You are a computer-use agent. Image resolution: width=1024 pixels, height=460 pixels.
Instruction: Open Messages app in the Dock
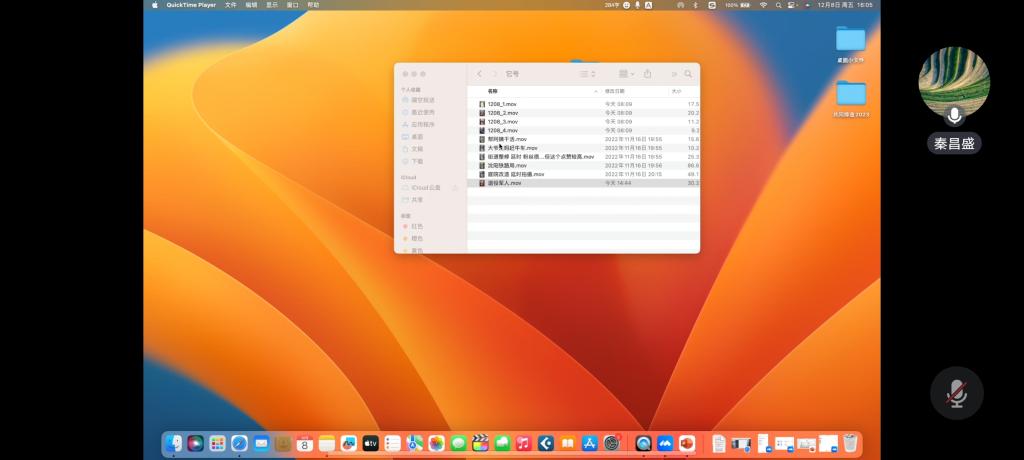458,444
